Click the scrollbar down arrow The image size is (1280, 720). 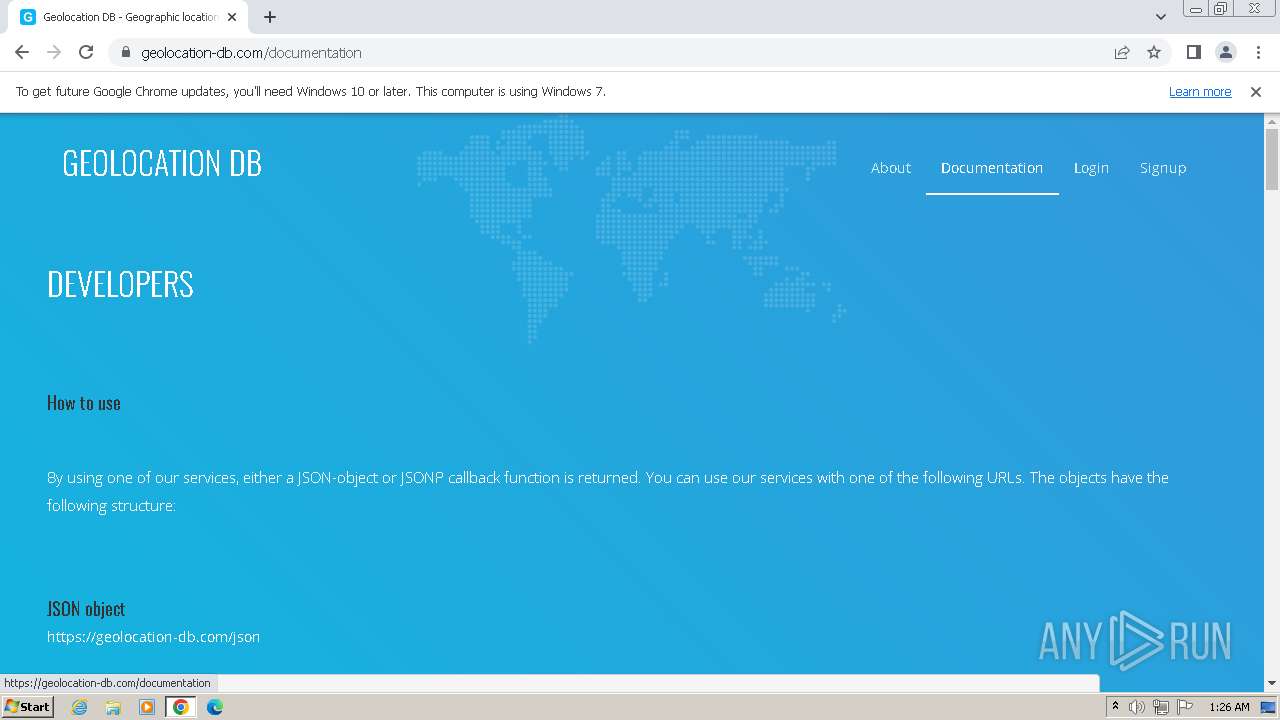click(x=1272, y=683)
